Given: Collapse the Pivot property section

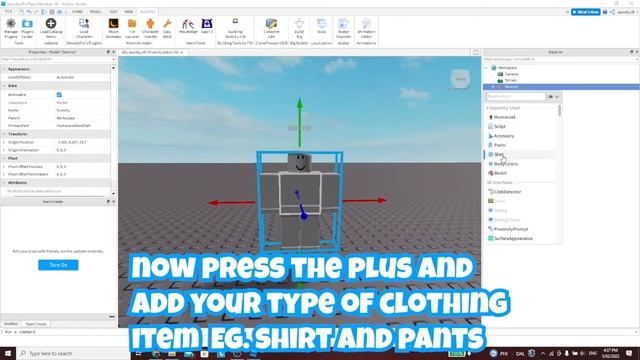Looking at the screenshot, I should pos(4,158).
